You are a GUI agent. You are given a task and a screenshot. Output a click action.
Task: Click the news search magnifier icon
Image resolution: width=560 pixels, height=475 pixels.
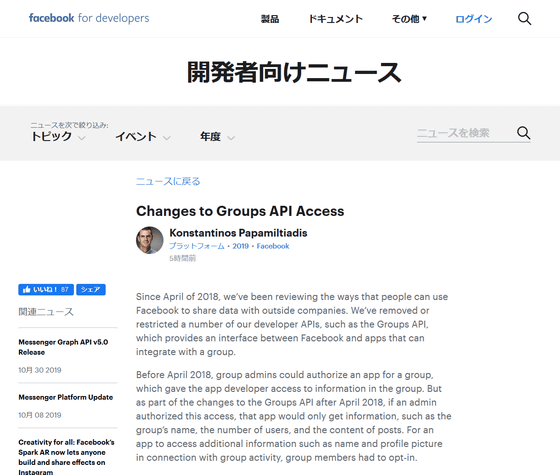point(524,133)
